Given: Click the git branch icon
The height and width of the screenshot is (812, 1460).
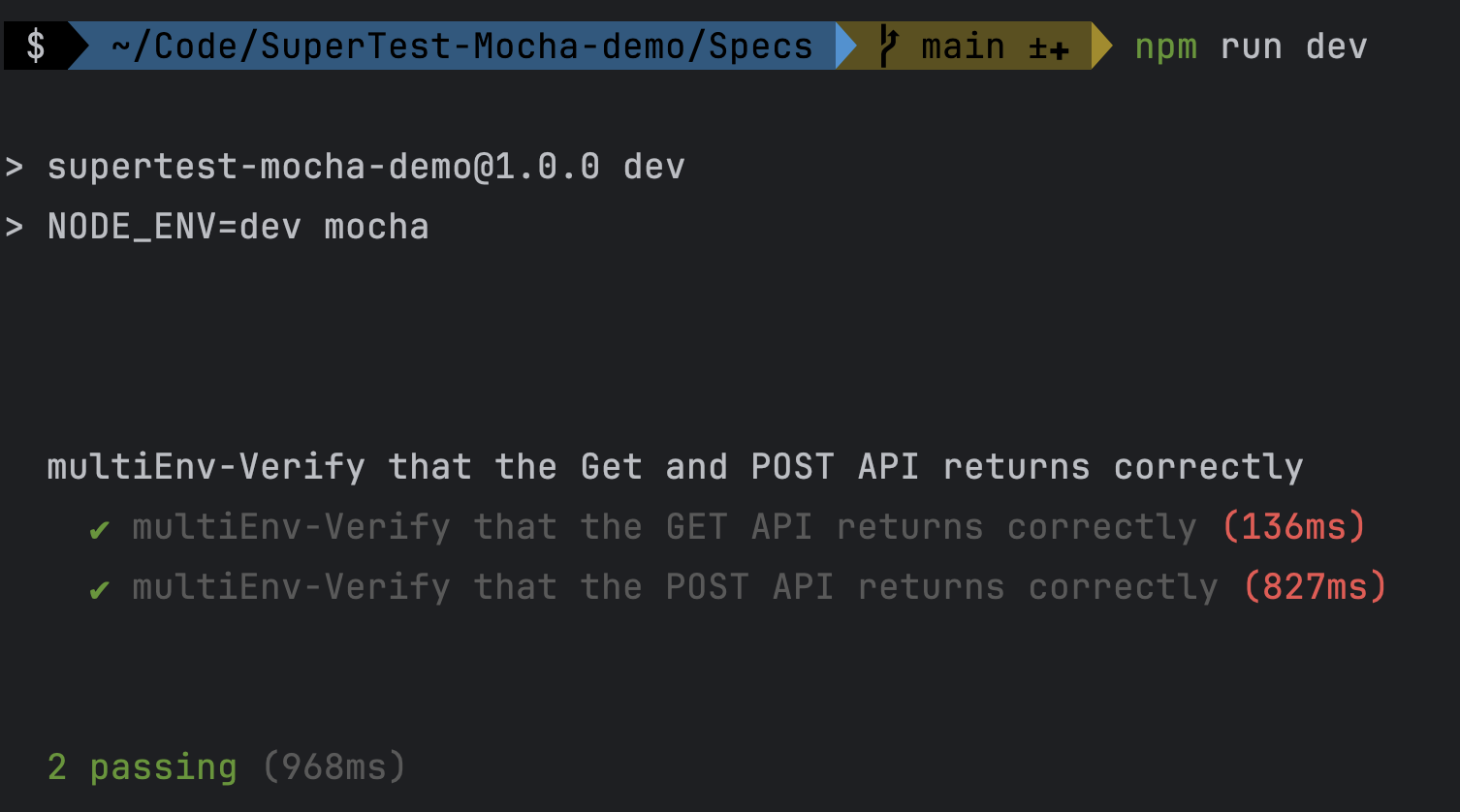Looking at the screenshot, I should (887, 46).
